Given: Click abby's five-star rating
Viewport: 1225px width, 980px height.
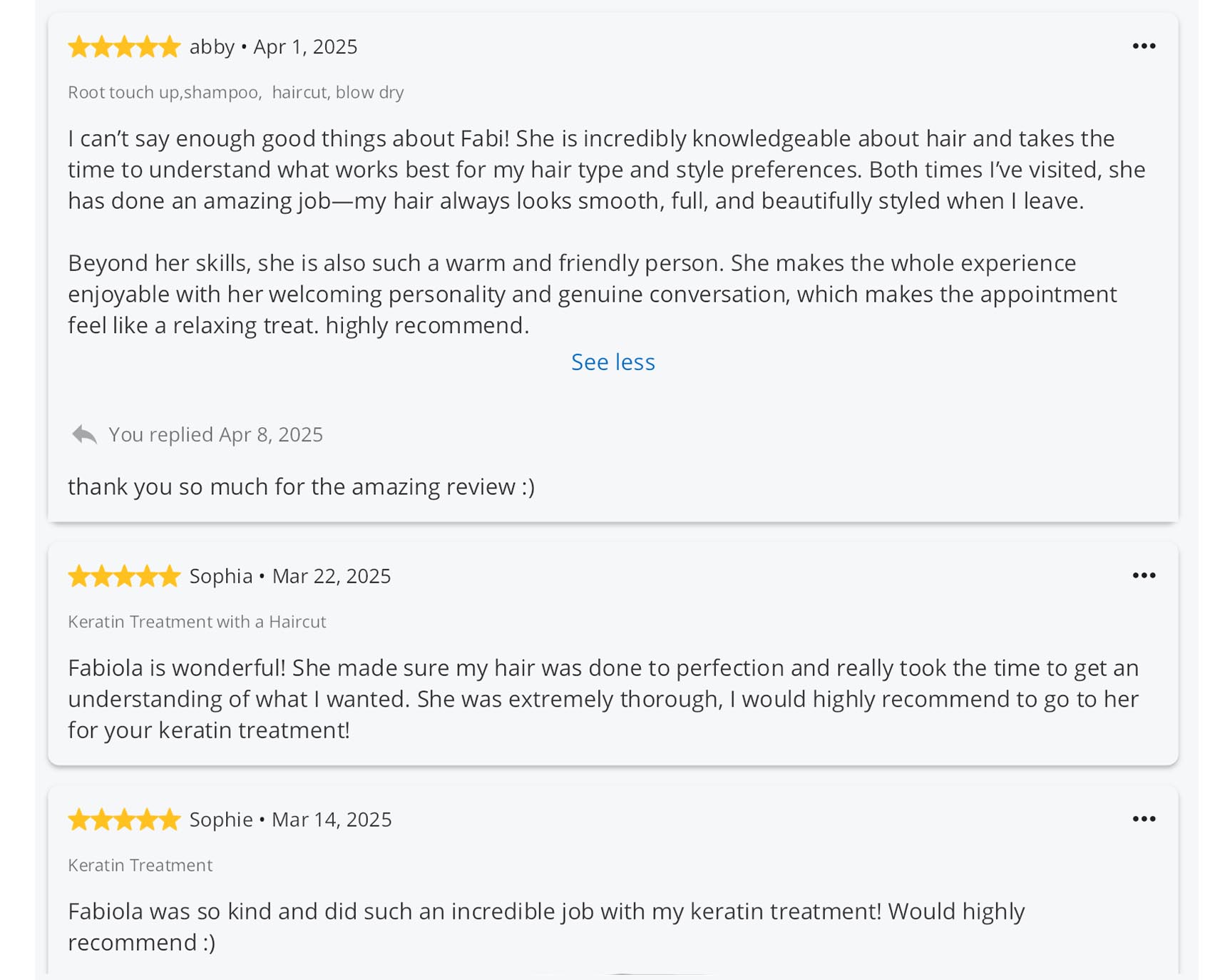Looking at the screenshot, I should [x=124, y=47].
